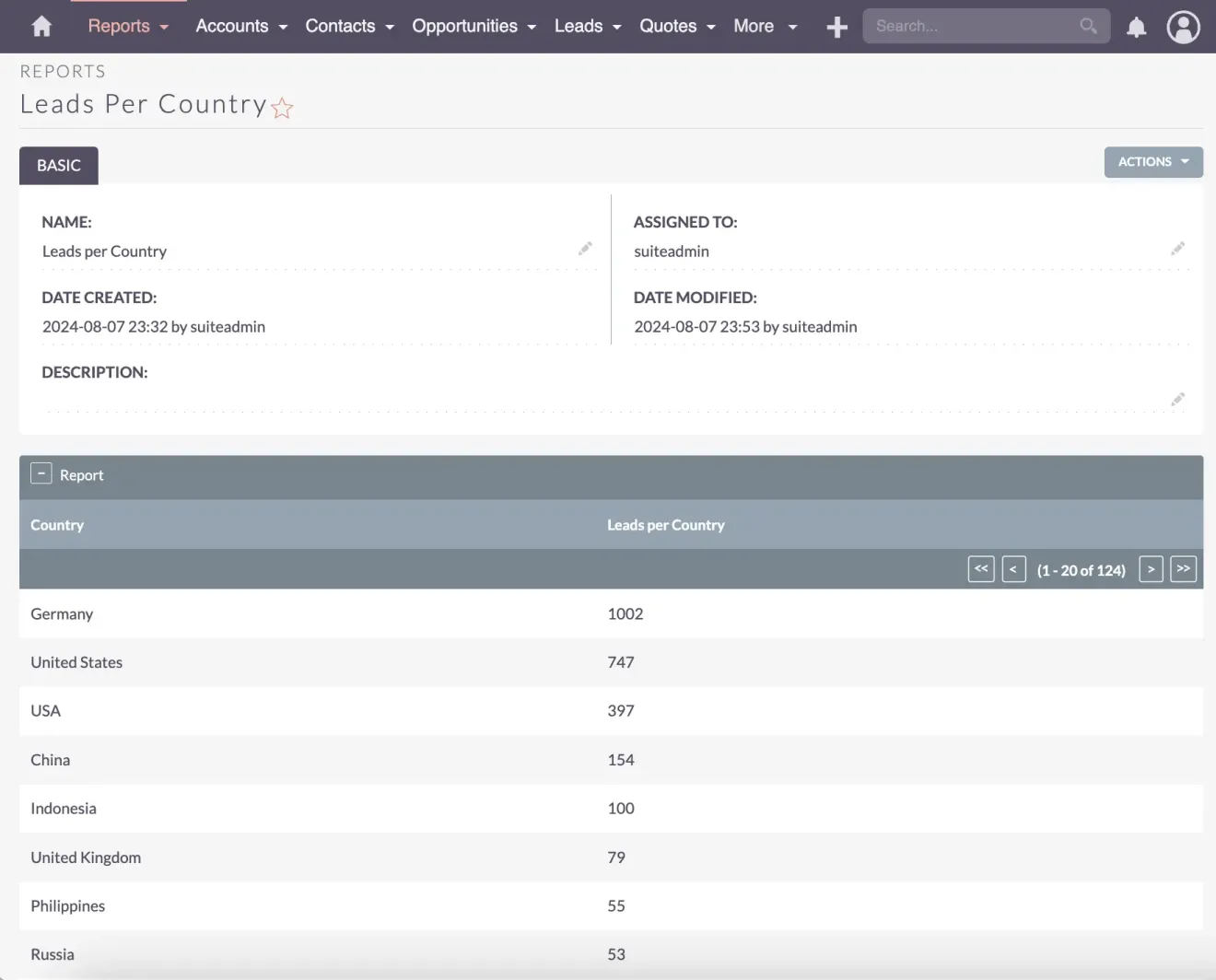Image resolution: width=1216 pixels, height=980 pixels.
Task: Open the user profile avatar menu
Action: (1183, 27)
